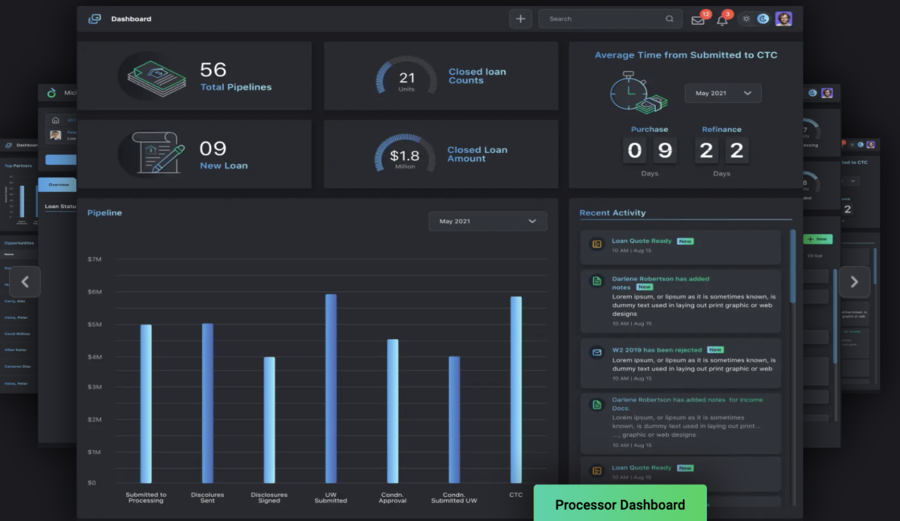Open Average Time May 2021 dropdown

click(x=722, y=93)
